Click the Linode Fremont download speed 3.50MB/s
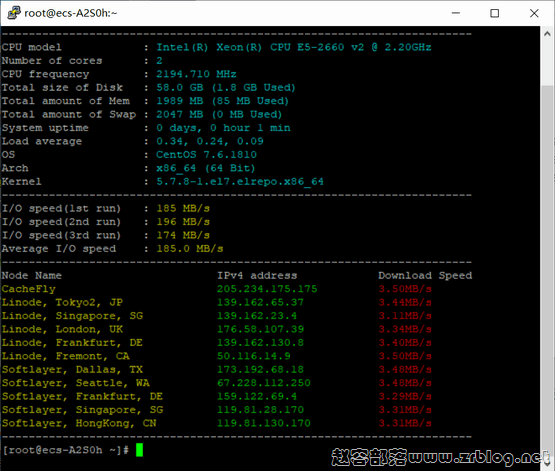The image size is (555, 471). (405, 356)
